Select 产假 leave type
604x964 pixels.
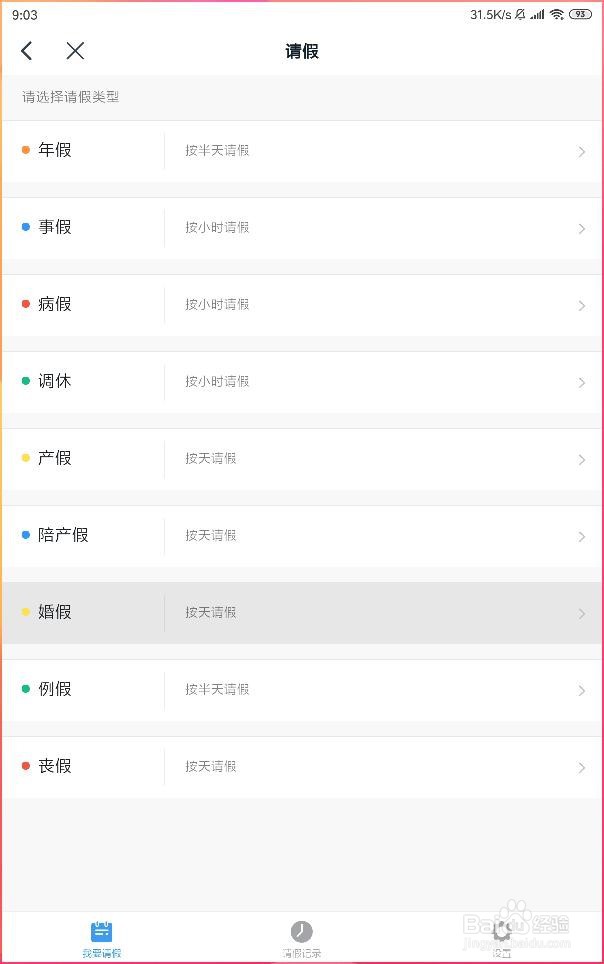pyautogui.click(x=302, y=459)
